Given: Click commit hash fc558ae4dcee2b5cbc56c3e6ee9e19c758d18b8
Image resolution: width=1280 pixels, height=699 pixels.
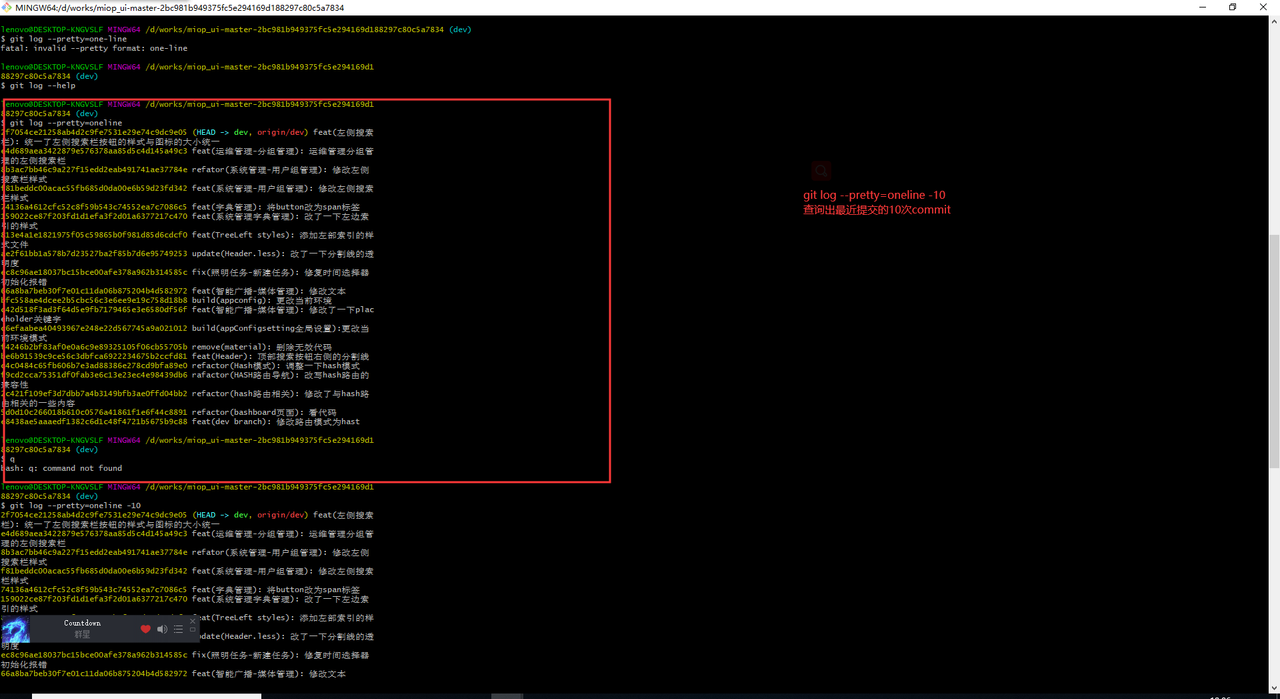Looking at the screenshot, I should (x=94, y=300).
